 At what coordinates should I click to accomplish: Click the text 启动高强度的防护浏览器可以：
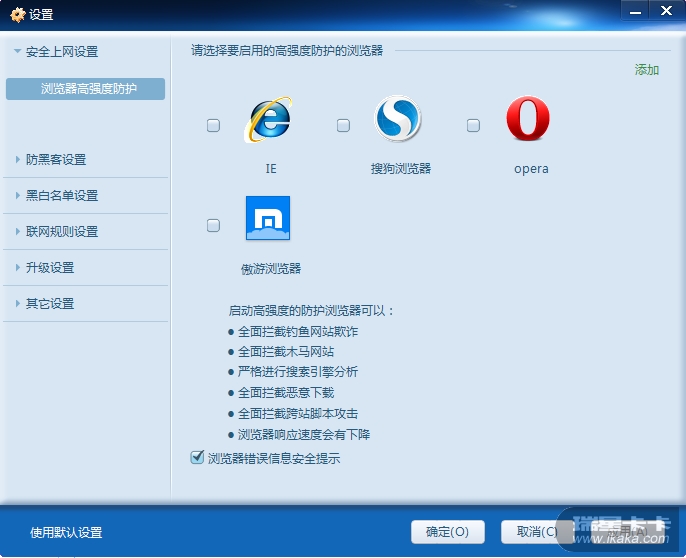[311, 311]
